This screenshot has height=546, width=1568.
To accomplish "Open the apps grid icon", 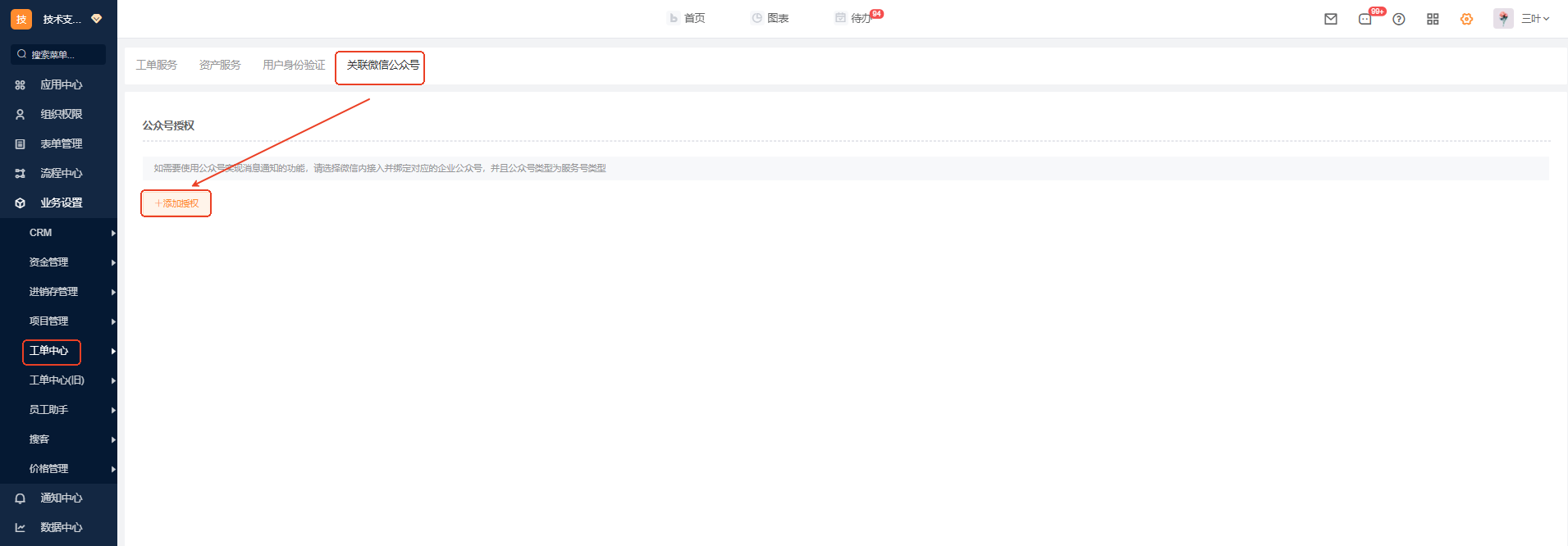I will point(1433,19).
